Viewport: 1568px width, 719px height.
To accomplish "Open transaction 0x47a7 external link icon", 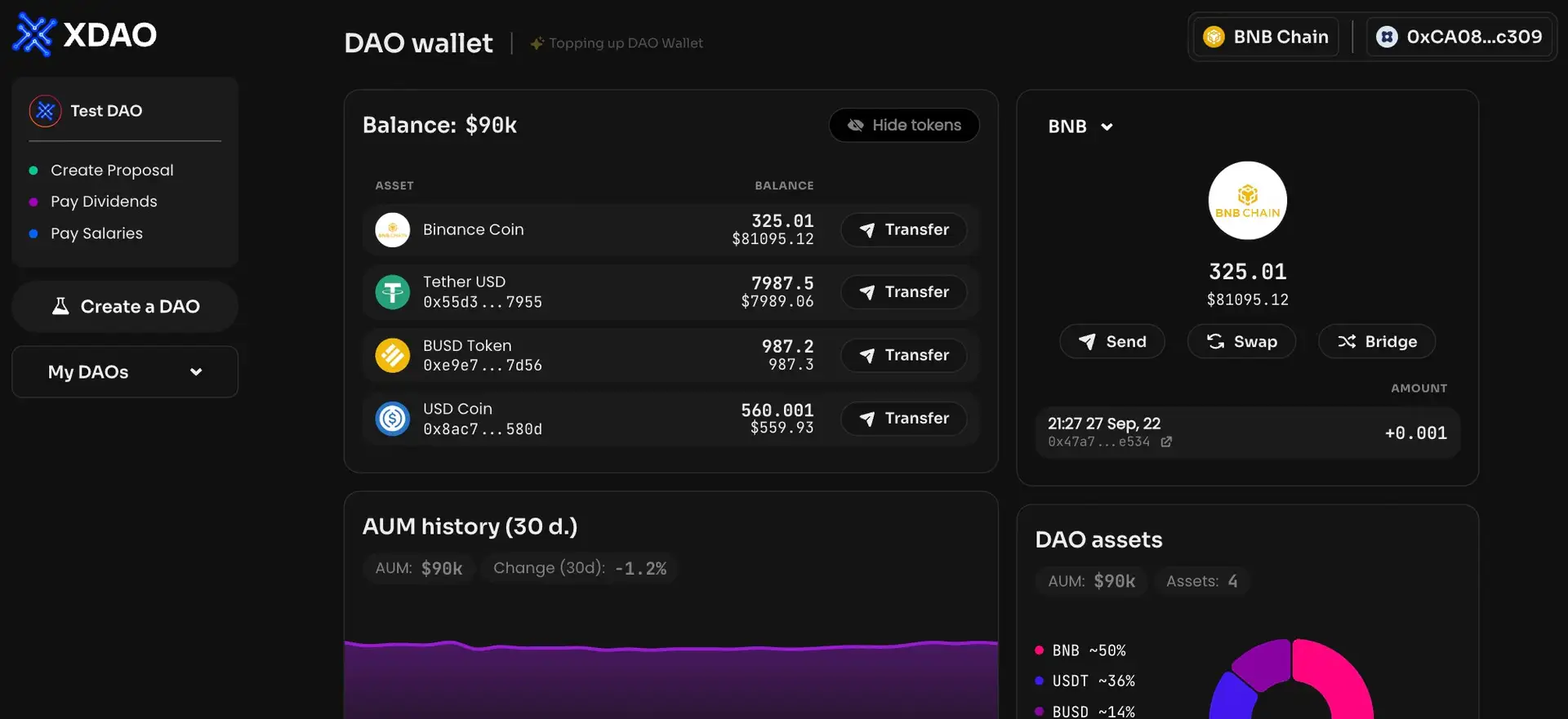I will (x=1166, y=442).
